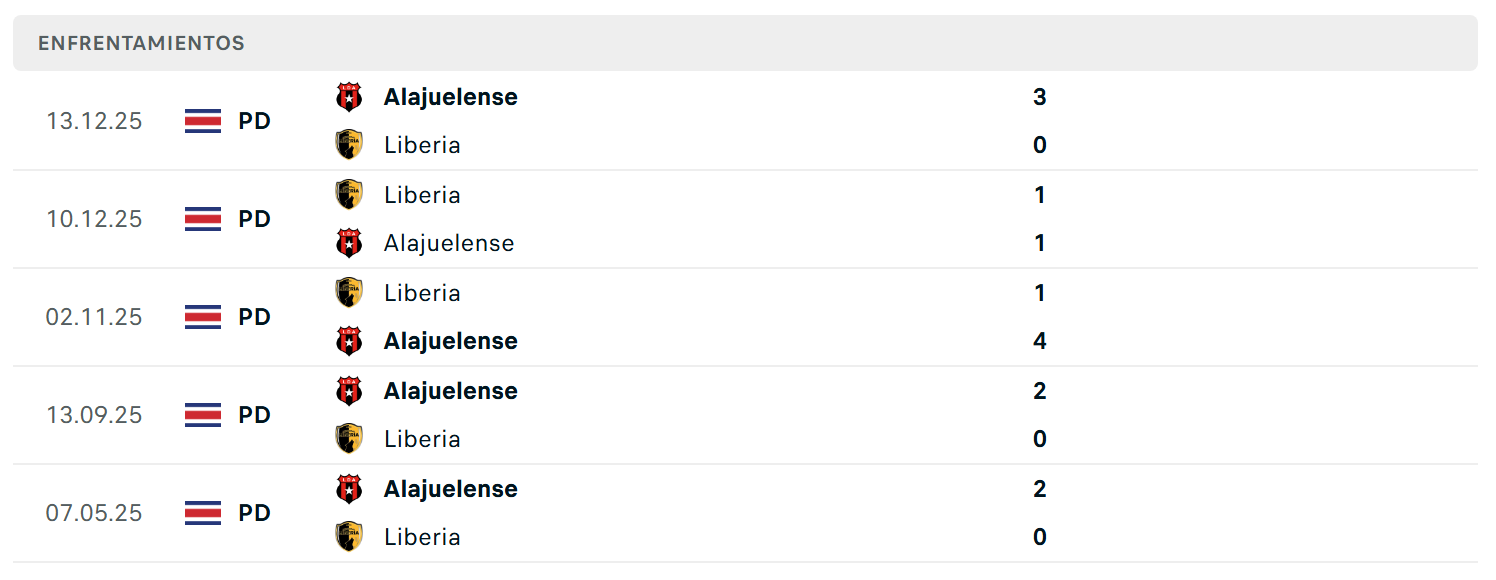Viewport: 1496px width, 580px height.
Task: Click Alajuelense crest in 13.09.25 match
Action: [x=349, y=391]
